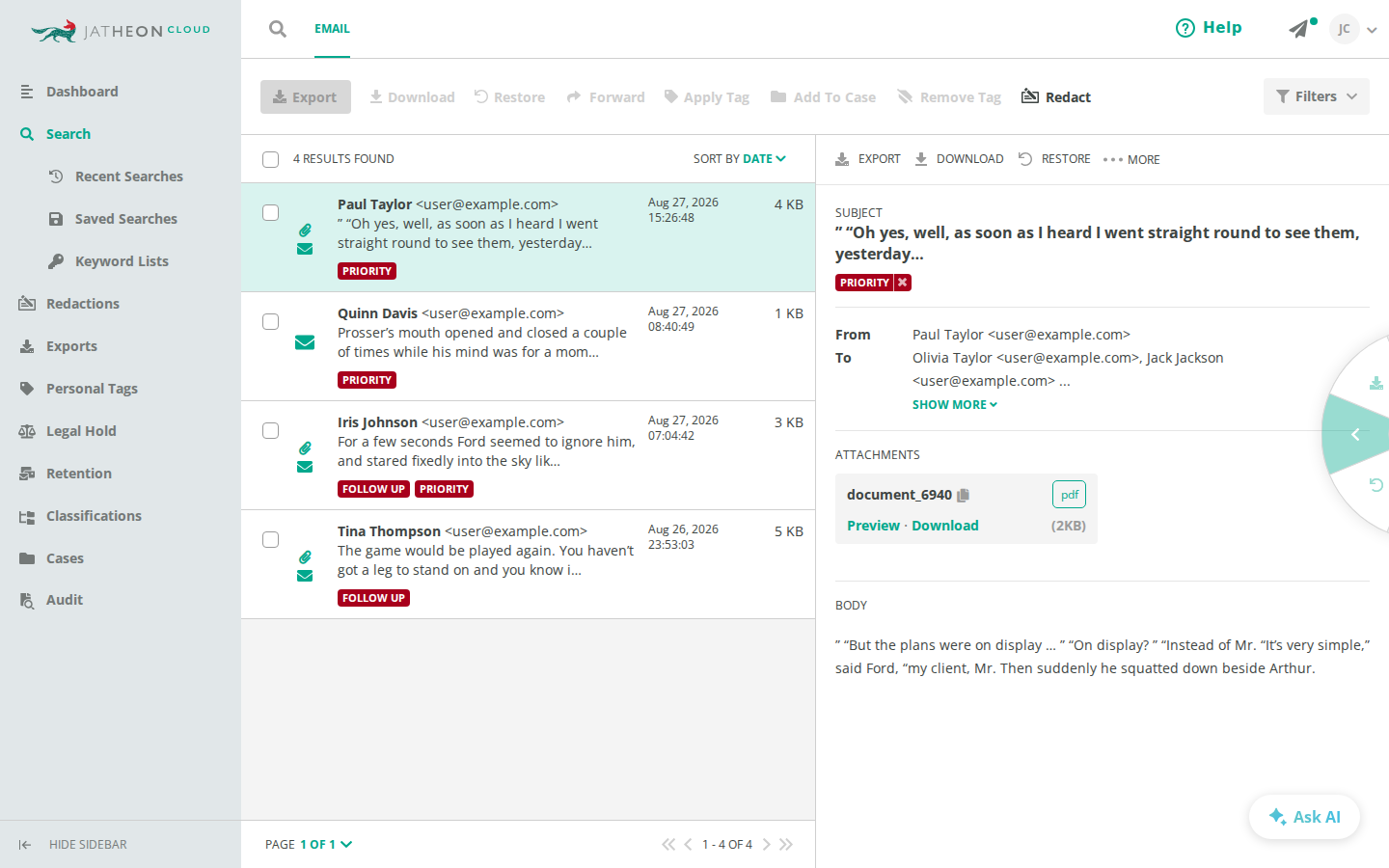
Task: Open the search magnifier icon in top bar
Action: pos(278,29)
